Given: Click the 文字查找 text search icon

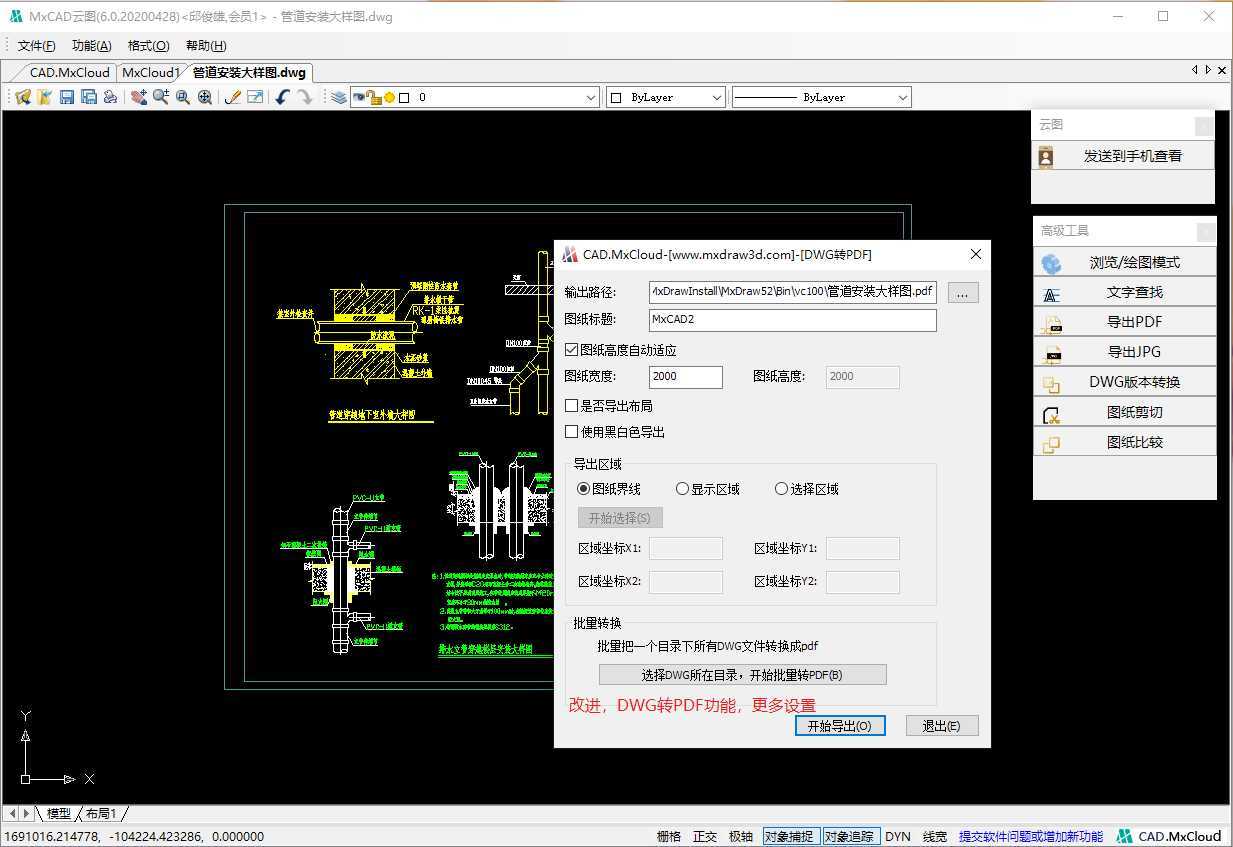Looking at the screenshot, I should coord(1051,294).
